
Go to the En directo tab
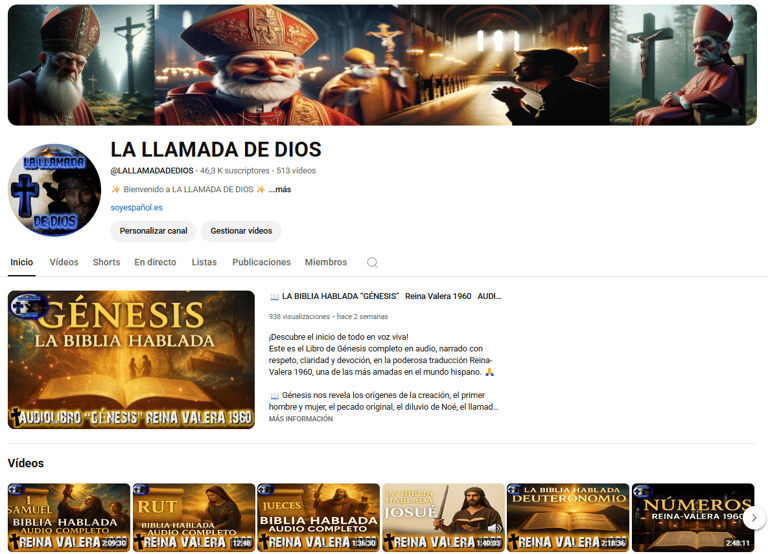[x=155, y=263]
